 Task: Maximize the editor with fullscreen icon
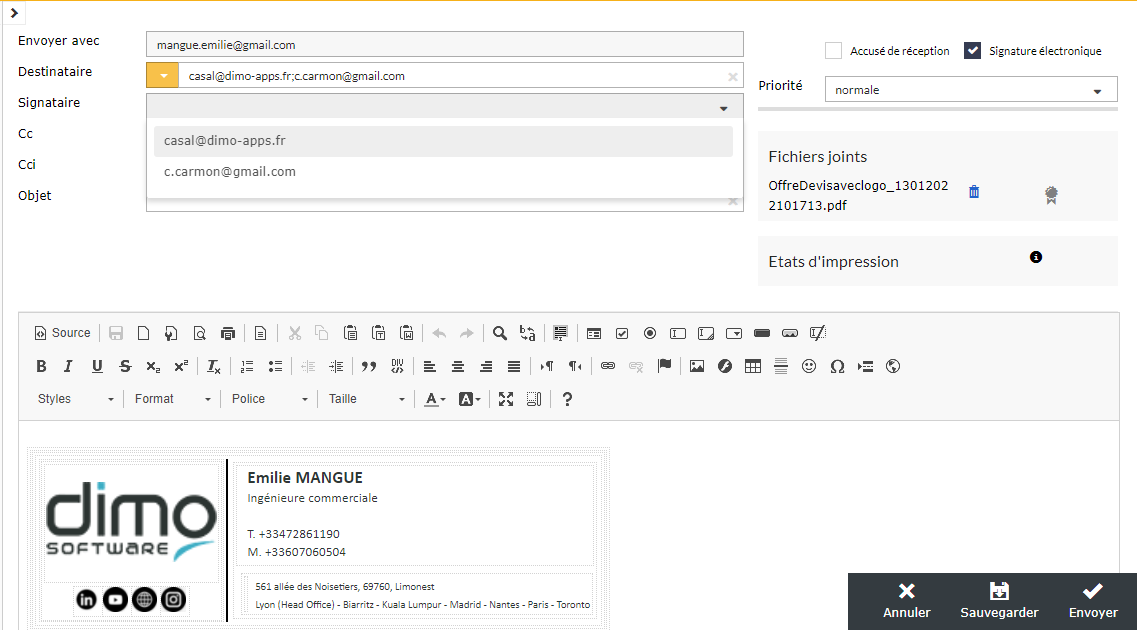[506, 399]
